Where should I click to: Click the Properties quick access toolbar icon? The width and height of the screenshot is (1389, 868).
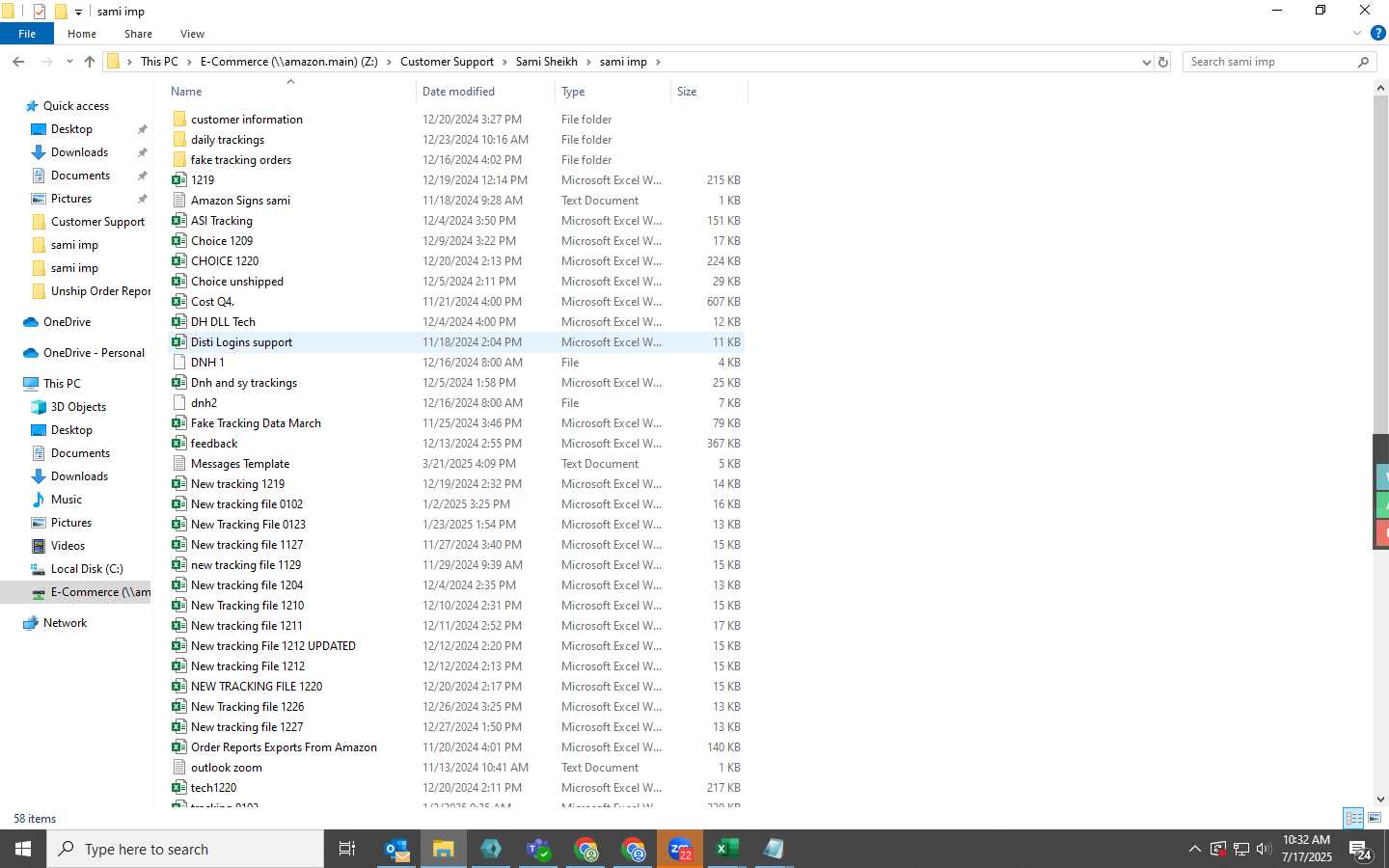pyautogui.click(x=40, y=12)
